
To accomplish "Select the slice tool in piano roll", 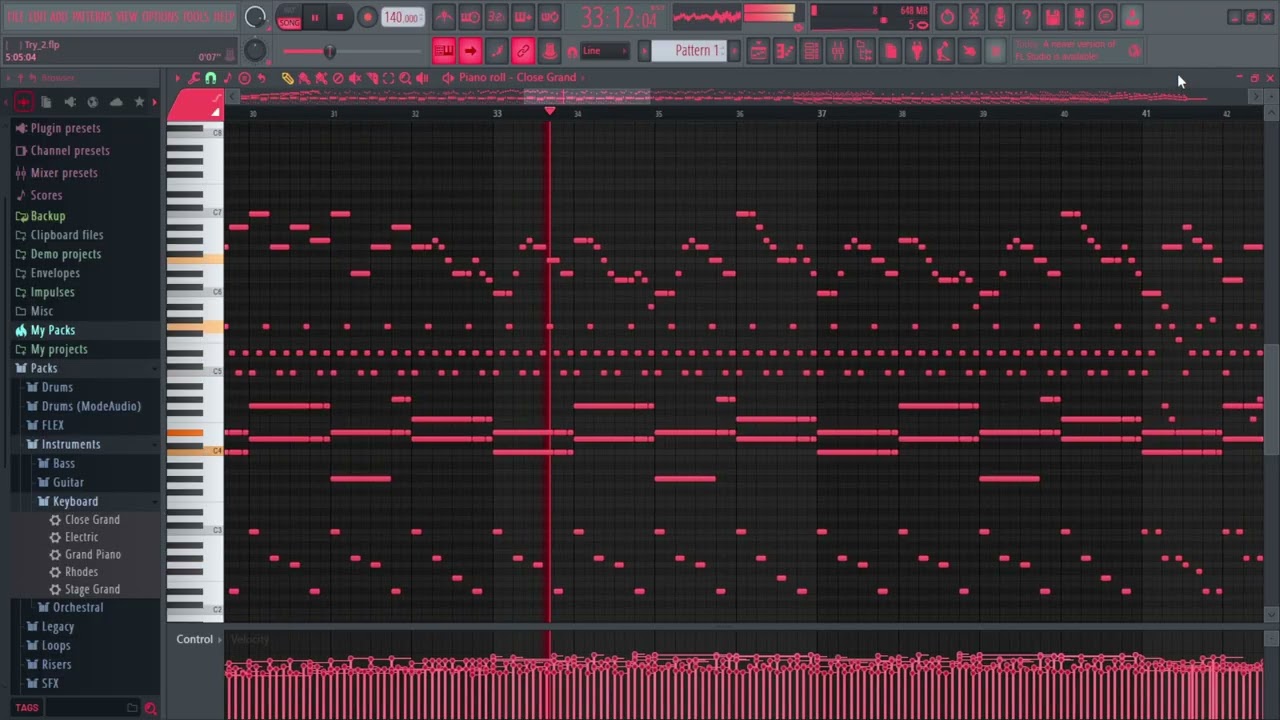I will [x=372, y=78].
